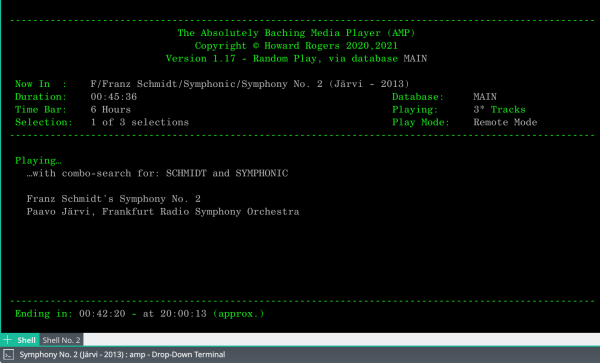Click the 'Ending in: 00:42:20' countdown

point(70,314)
